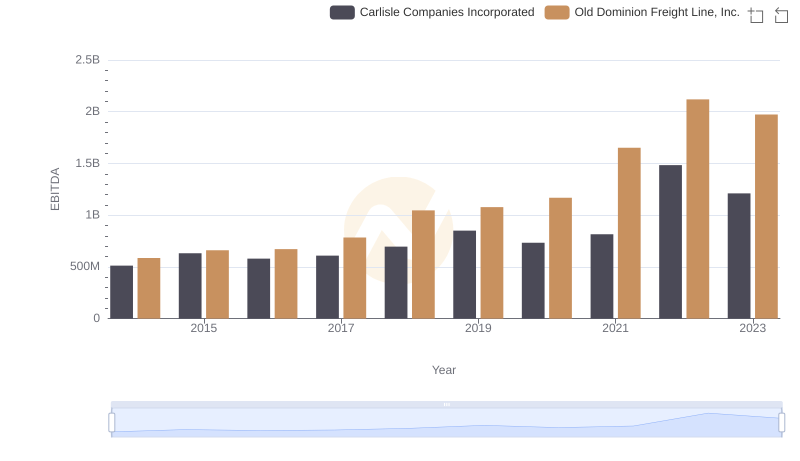Click the zoom reset restore icon
The width and height of the screenshot is (800, 461).
coord(781,15)
